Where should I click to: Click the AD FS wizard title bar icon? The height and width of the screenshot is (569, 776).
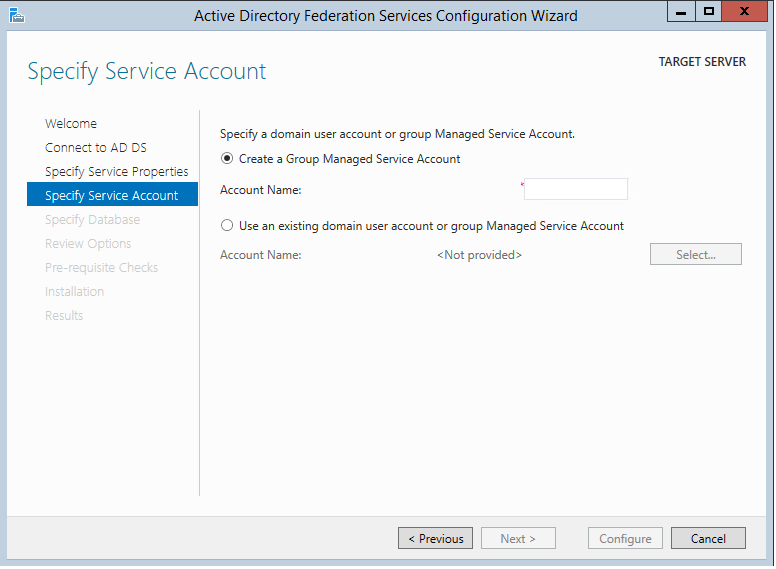point(16,15)
